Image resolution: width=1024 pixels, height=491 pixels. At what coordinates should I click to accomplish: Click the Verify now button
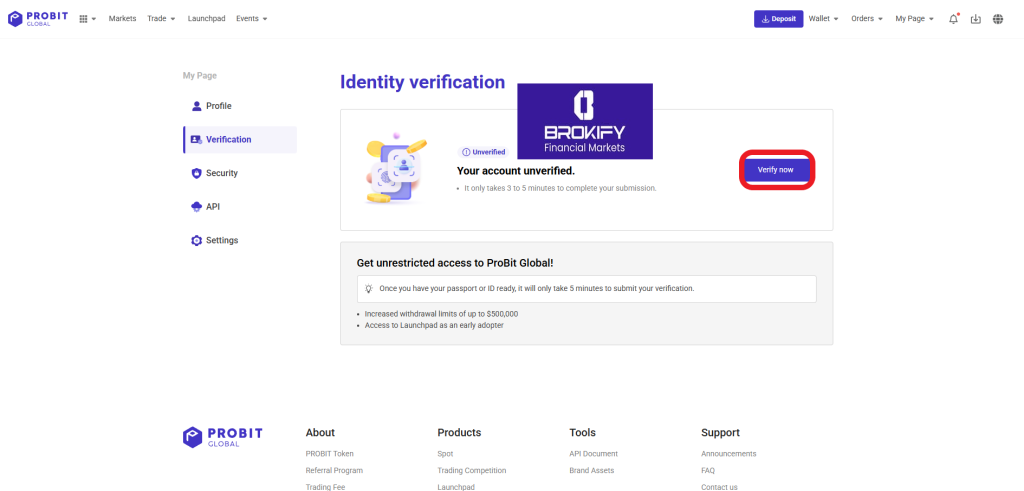pos(776,170)
